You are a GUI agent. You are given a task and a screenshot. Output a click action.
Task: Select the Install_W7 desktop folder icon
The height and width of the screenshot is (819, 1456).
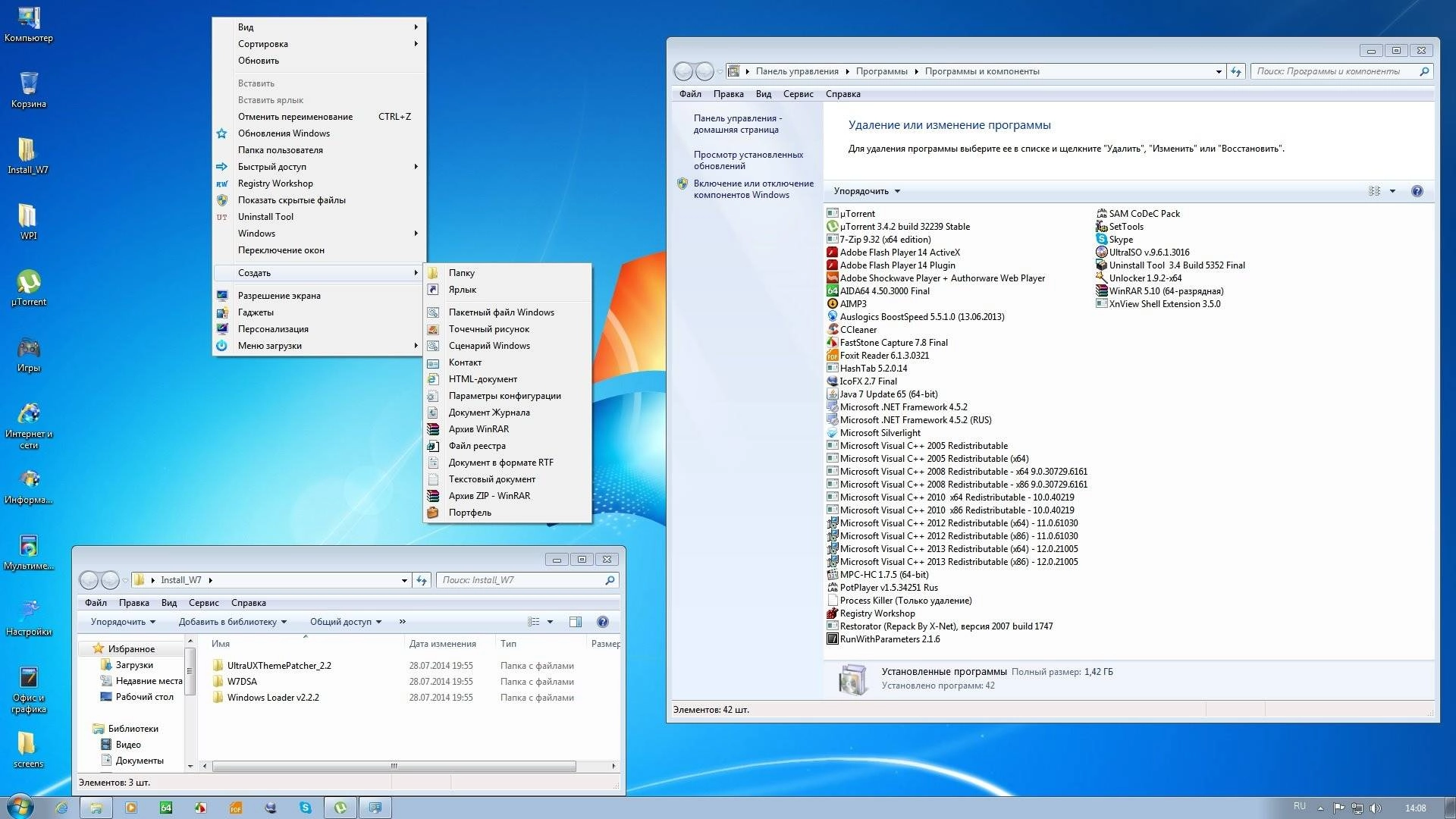click(x=28, y=155)
